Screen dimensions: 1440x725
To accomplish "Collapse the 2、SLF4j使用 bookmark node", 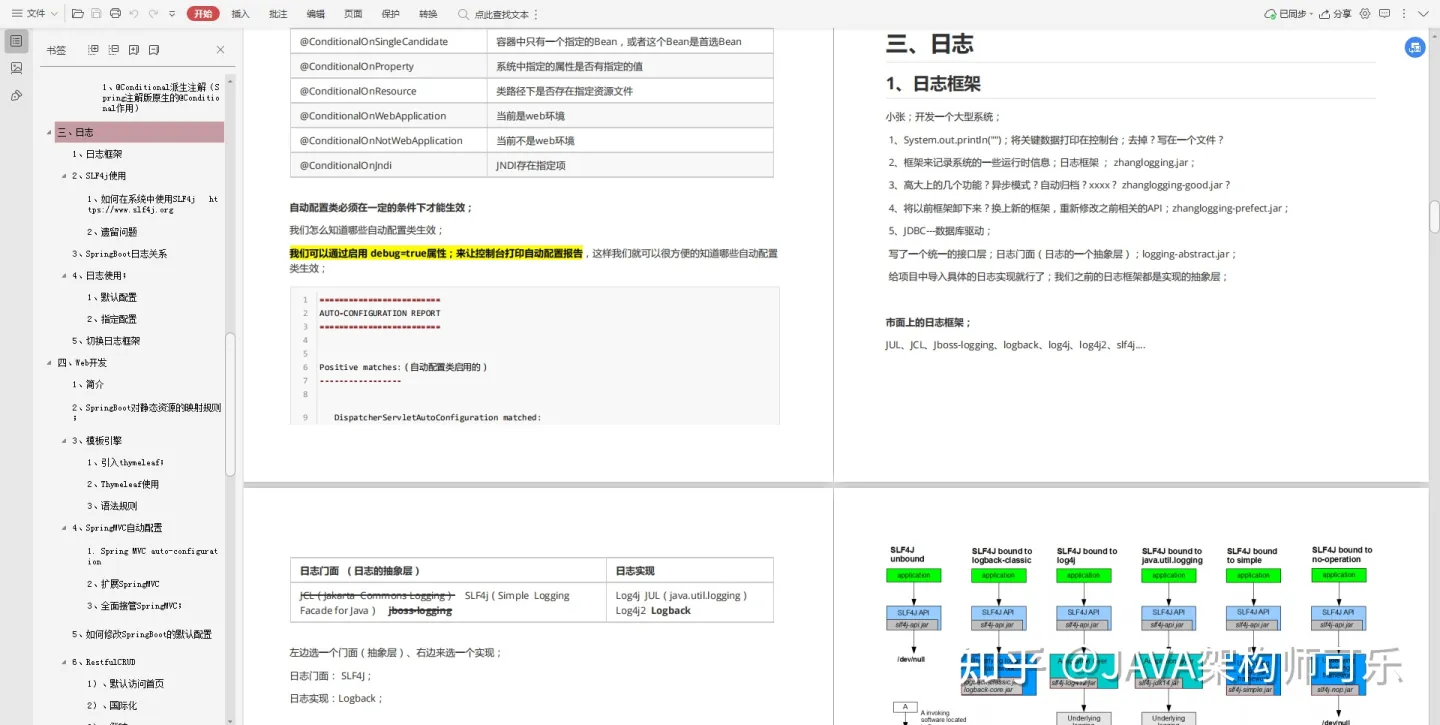I will (x=63, y=176).
